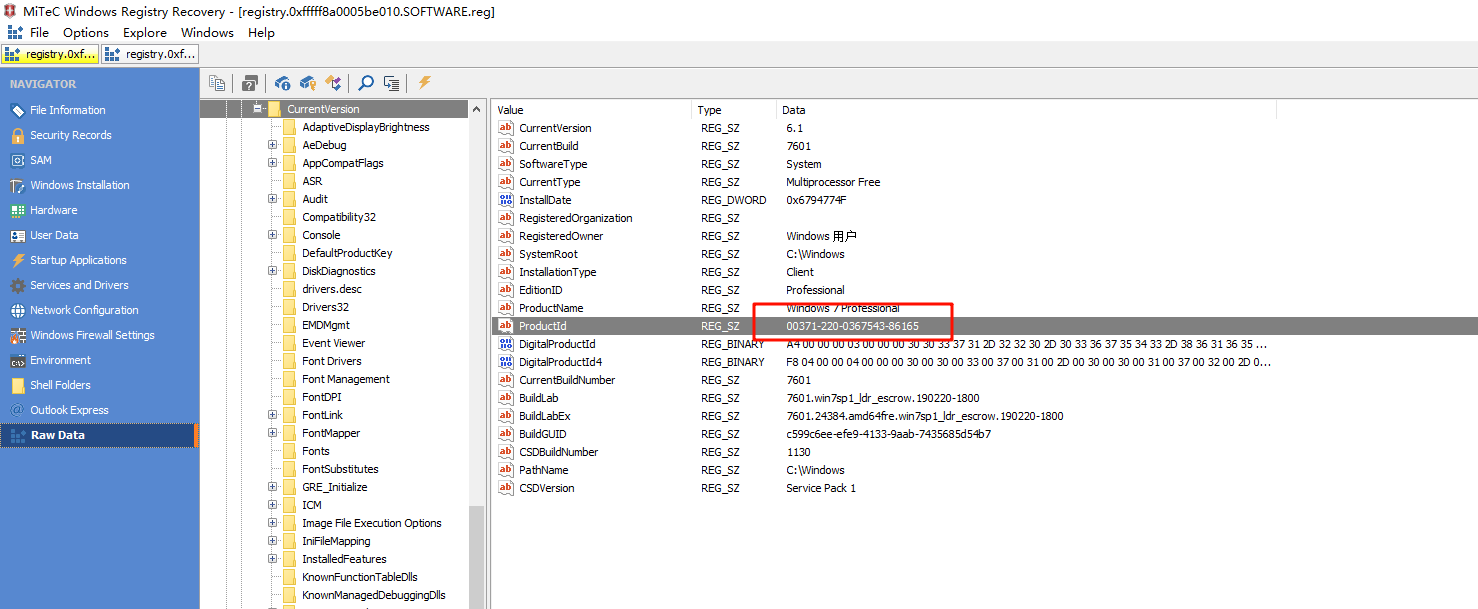The image size is (1478, 609).
Task: Sort by the Data column header
Action: pyautogui.click(x=1026, y=110)
